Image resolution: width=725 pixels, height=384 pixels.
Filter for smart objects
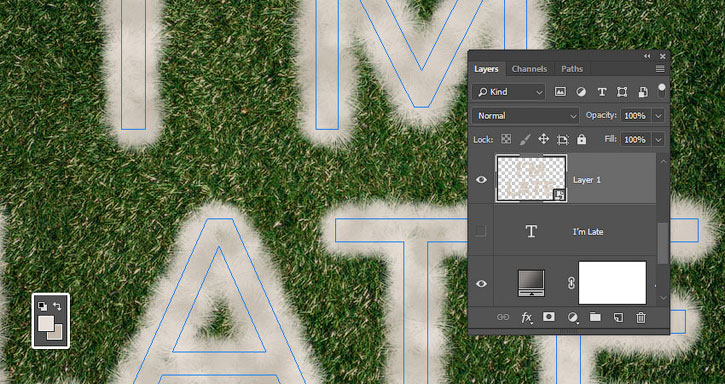click(x=643, y=92)
